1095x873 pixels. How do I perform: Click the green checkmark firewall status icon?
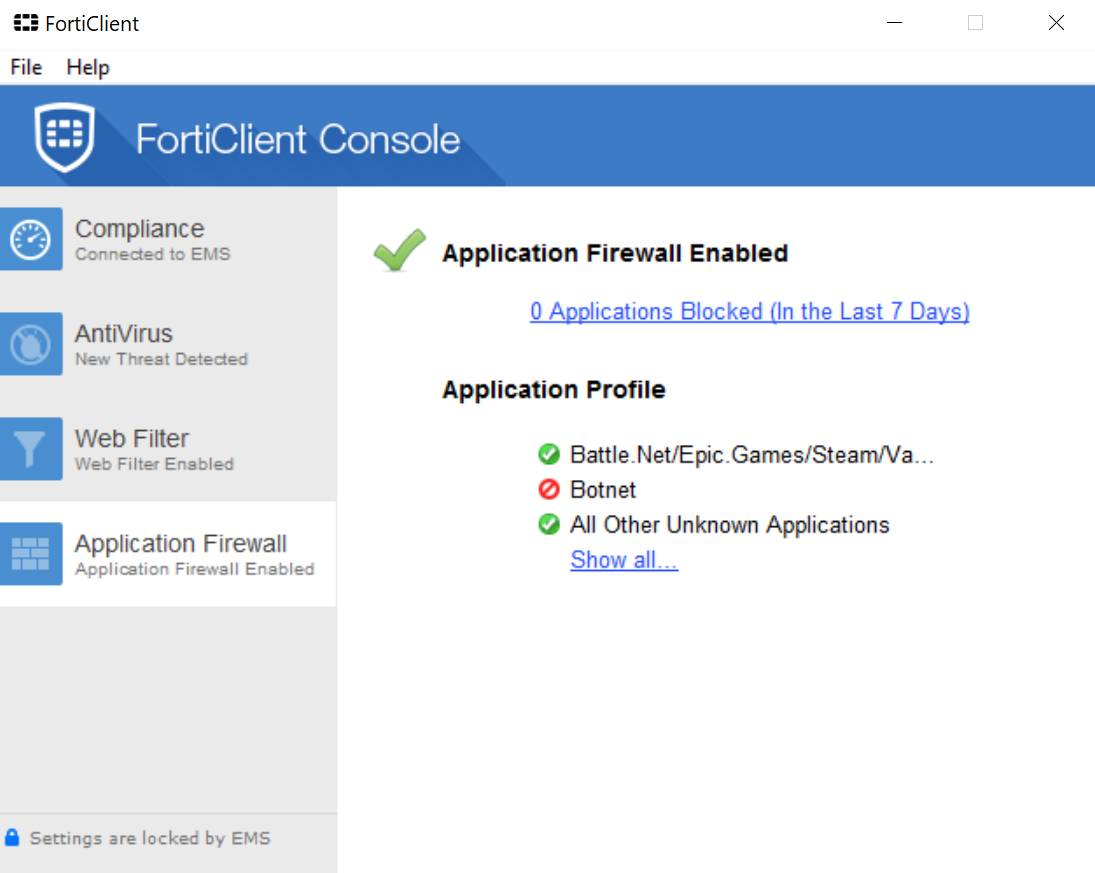(399, 250)
